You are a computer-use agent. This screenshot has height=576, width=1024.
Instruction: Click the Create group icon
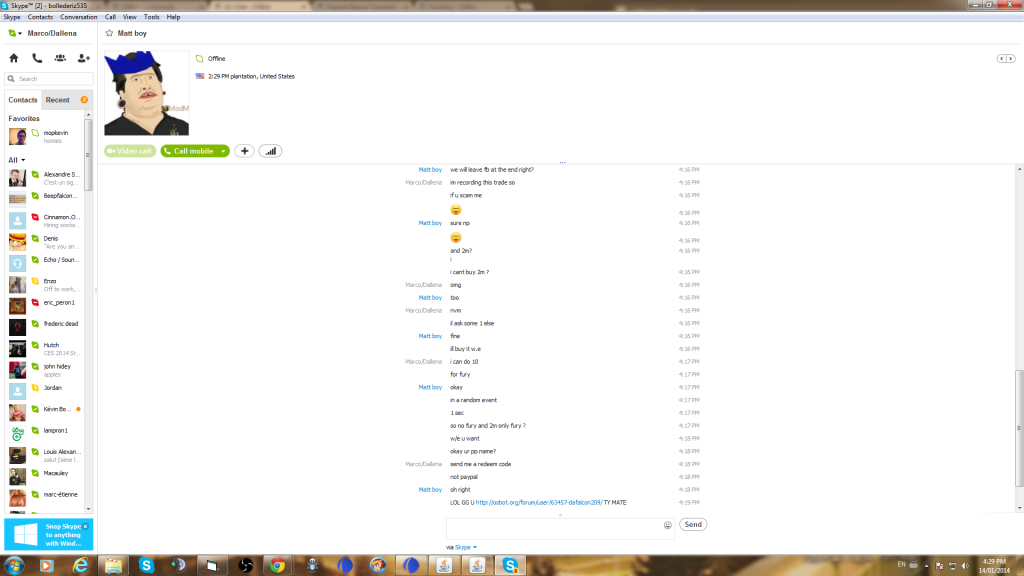tap(61, 58)
